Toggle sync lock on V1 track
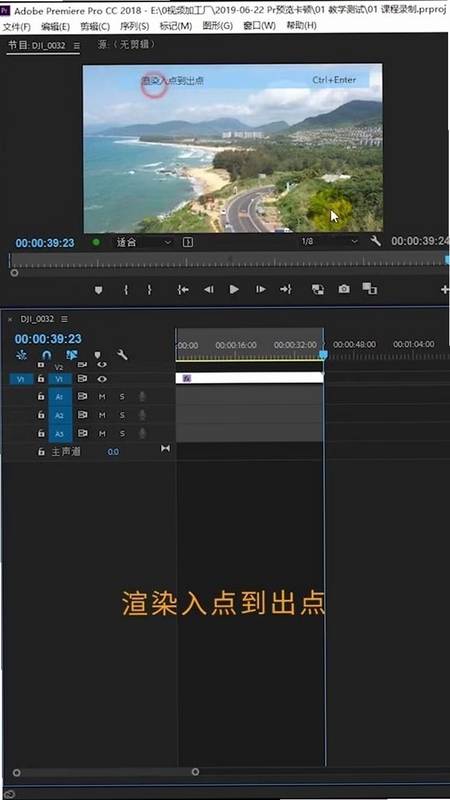The width and height of the screenshot is (450, 800). (82, 379)
